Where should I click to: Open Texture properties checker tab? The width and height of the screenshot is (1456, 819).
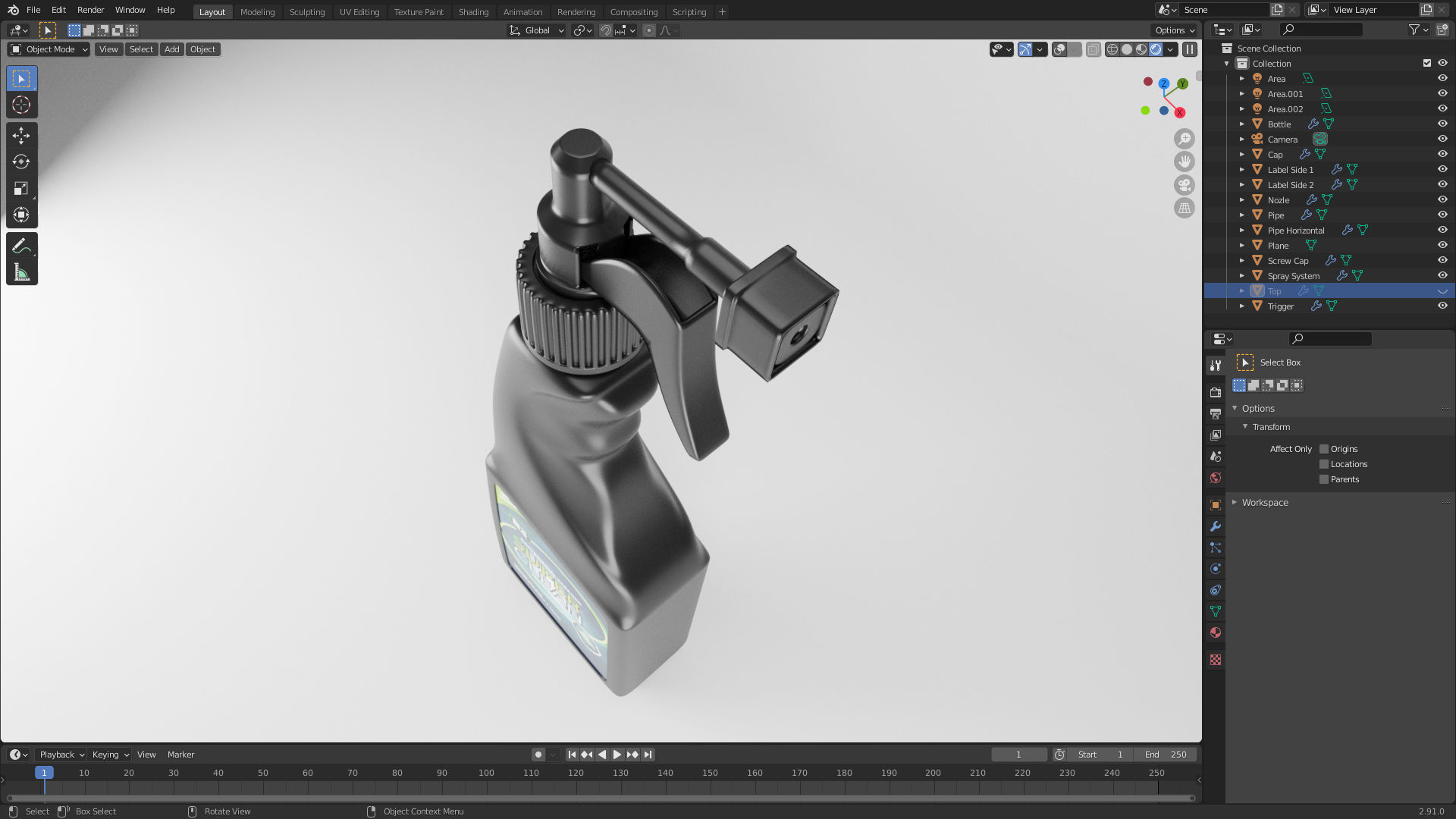(x=1216, y=660)
